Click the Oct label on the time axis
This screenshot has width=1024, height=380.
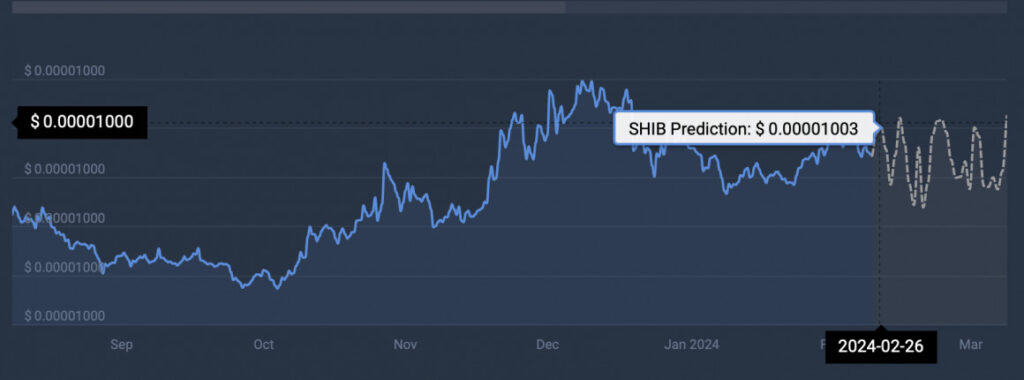(264, 344)
